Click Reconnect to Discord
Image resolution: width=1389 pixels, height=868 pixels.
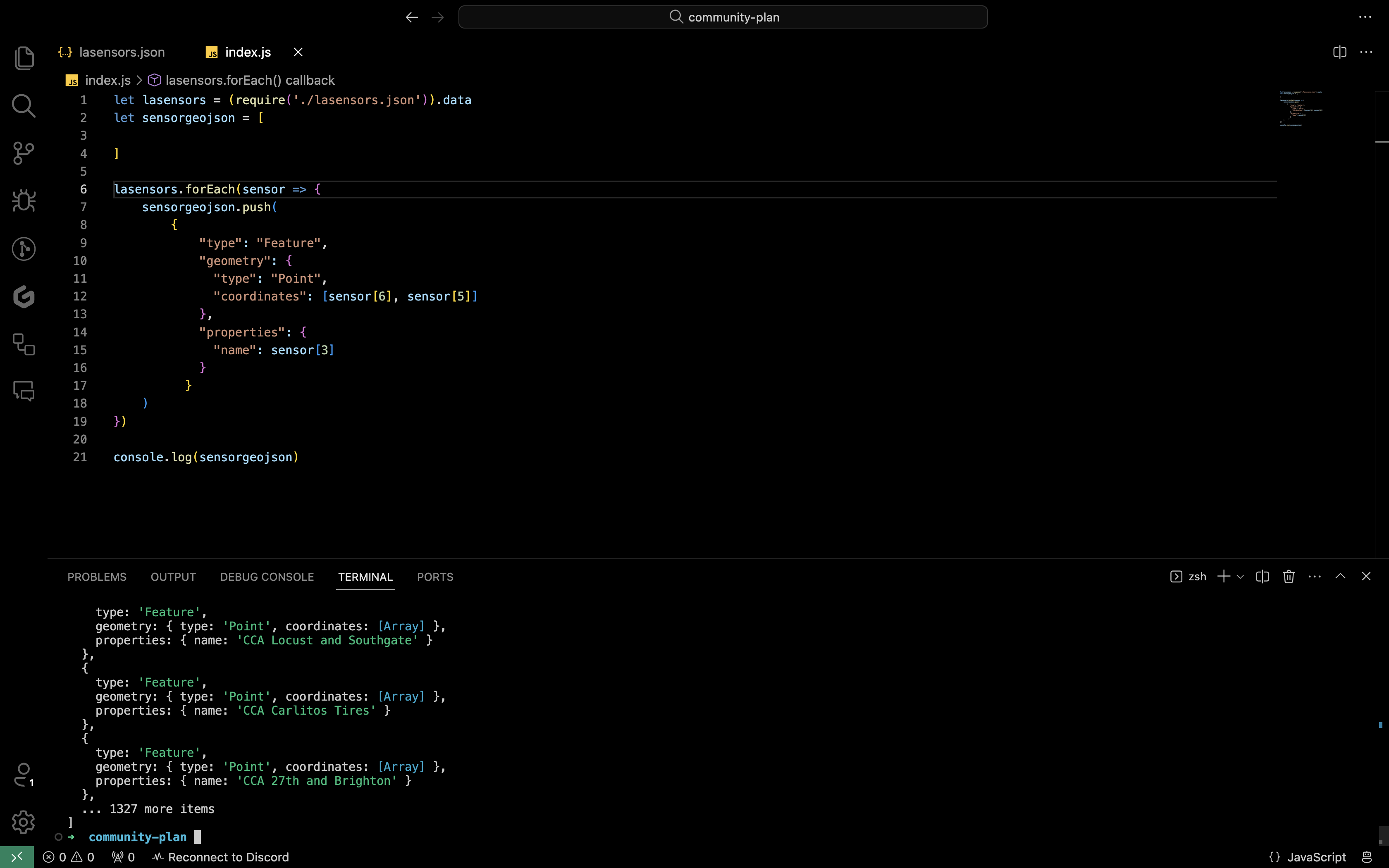coord(220,857)
